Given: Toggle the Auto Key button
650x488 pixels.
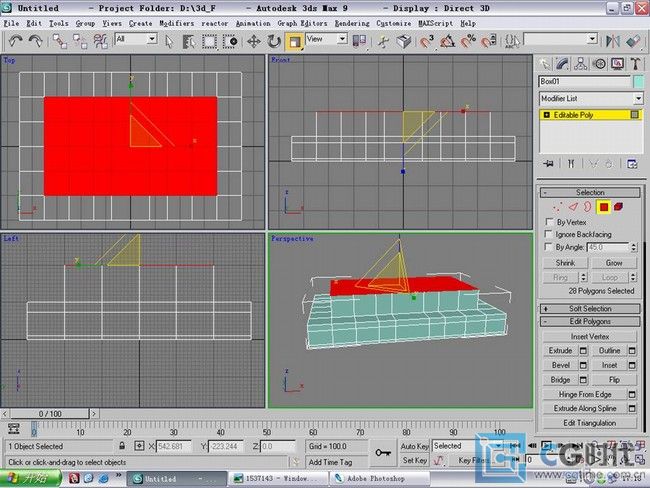Looking at the screenshot, I should pos(414,446).
